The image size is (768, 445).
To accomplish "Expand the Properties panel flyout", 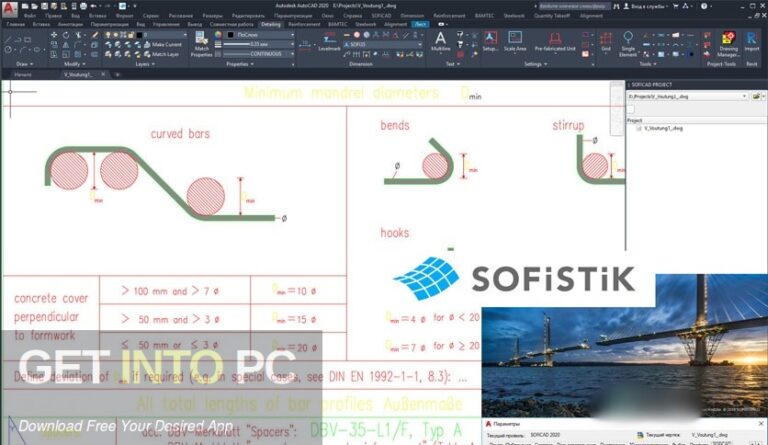I will coord(240,64).
